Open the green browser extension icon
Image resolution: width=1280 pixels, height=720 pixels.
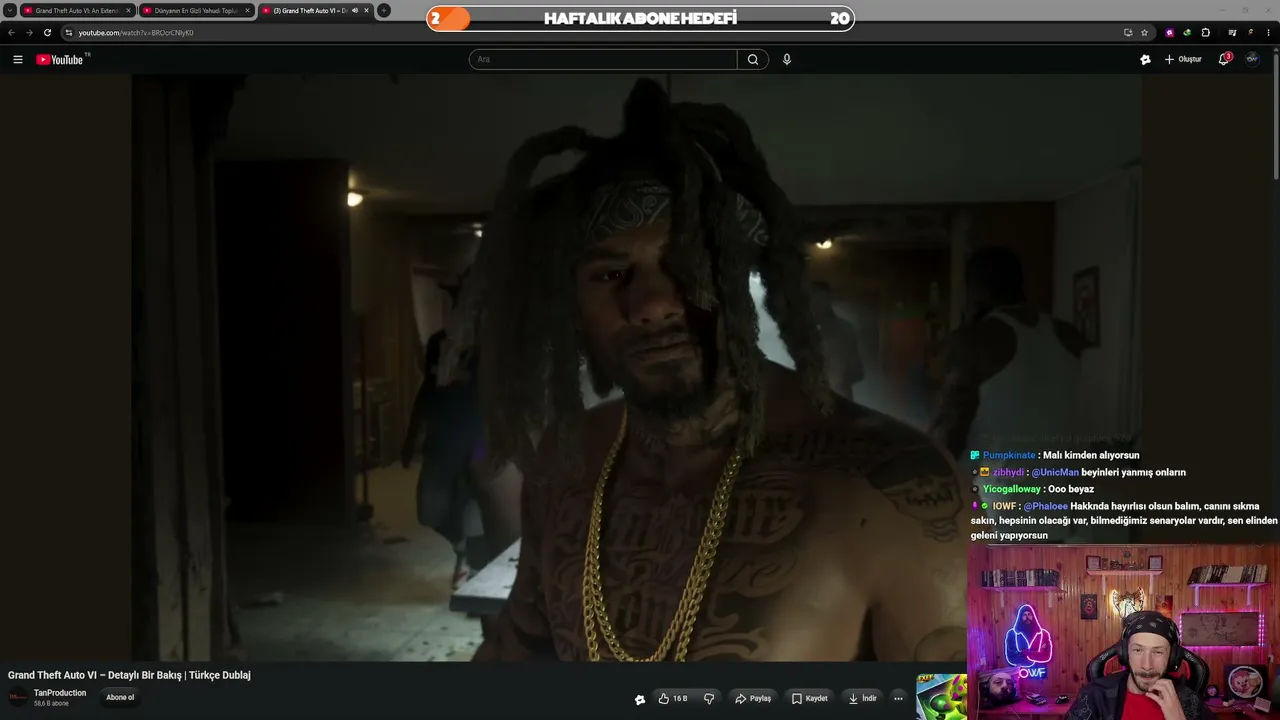pyautogui.click(x=1187, y=33)
